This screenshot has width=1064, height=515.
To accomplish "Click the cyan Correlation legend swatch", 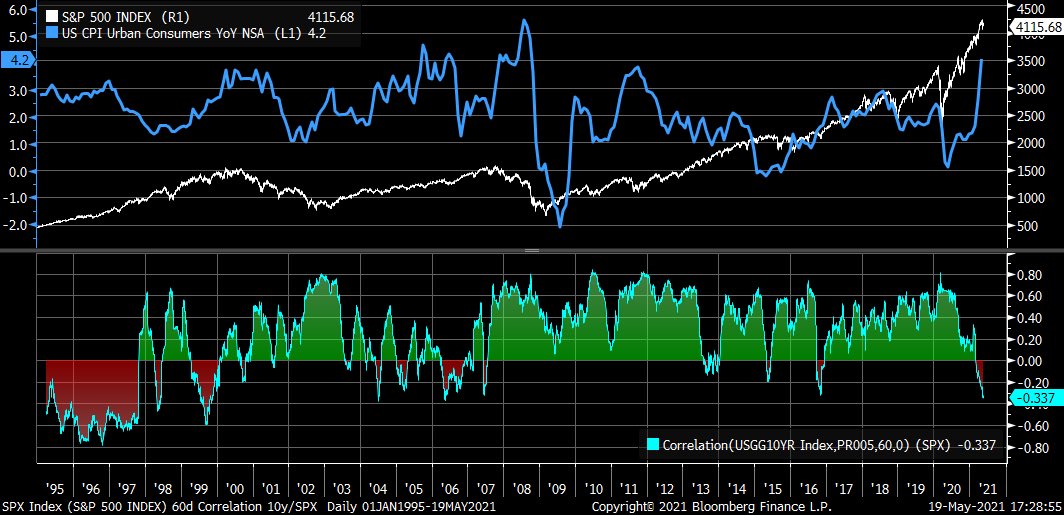I will pyautogui.click(x=652, y=445).
